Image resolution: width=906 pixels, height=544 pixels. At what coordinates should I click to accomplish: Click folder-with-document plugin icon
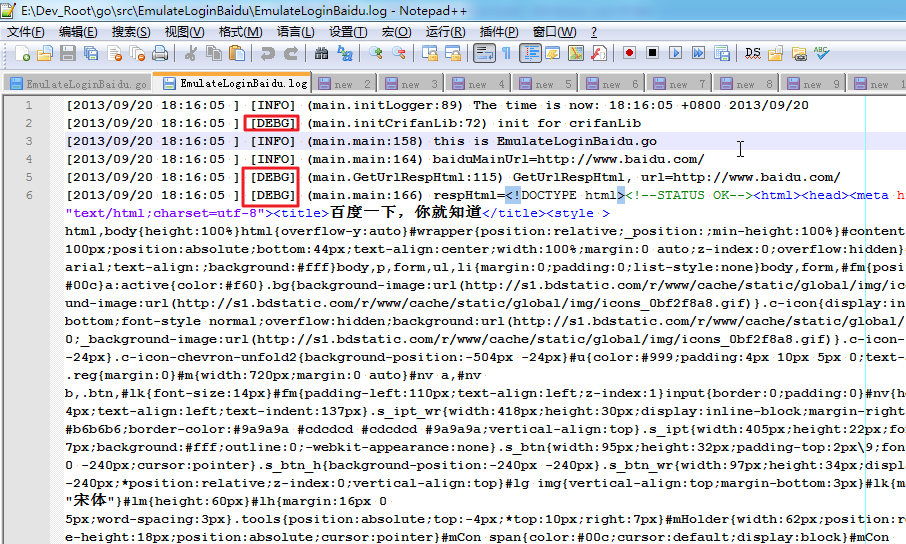775,54
